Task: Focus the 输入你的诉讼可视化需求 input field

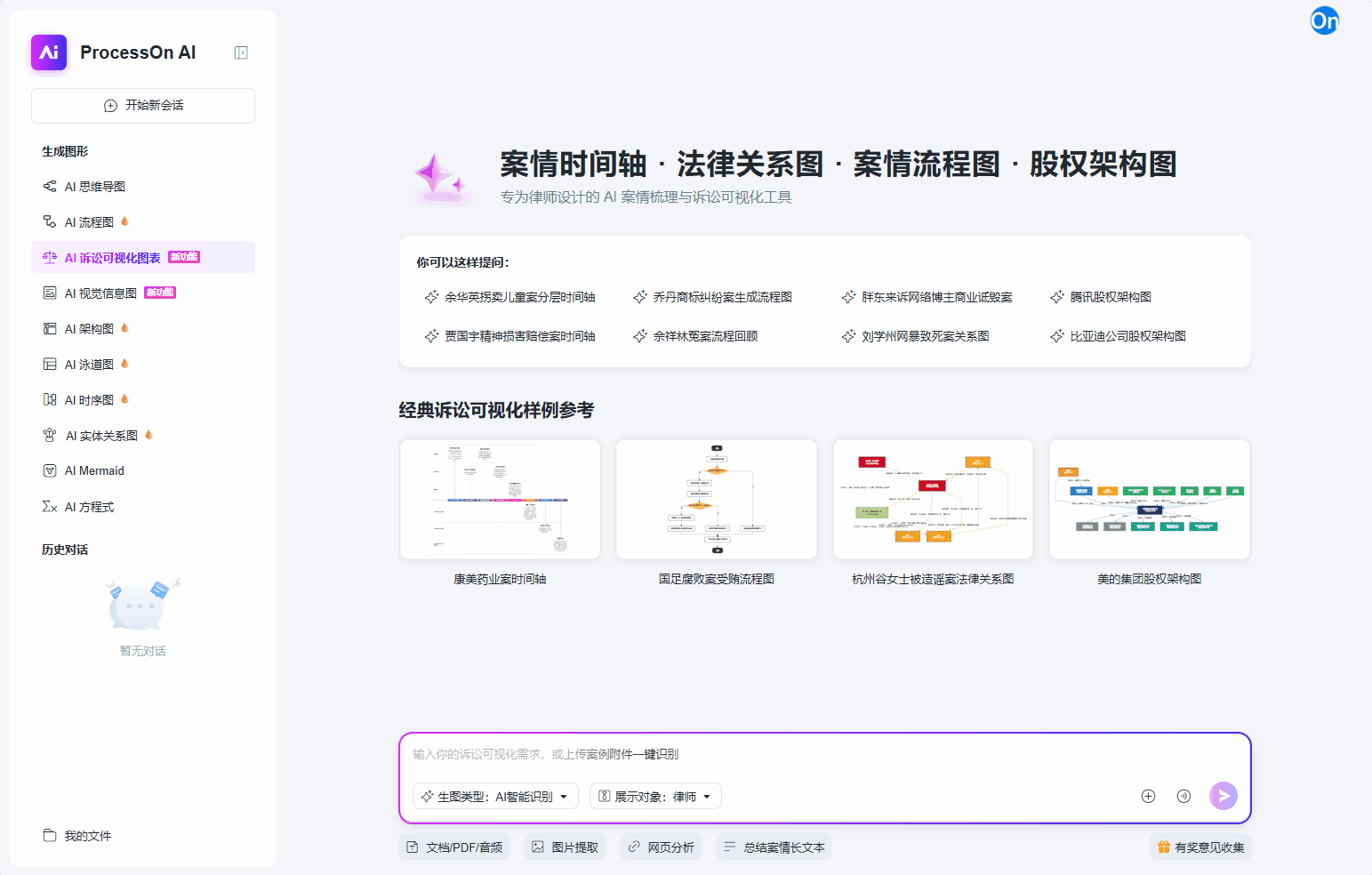Action: tap(824, 755)
